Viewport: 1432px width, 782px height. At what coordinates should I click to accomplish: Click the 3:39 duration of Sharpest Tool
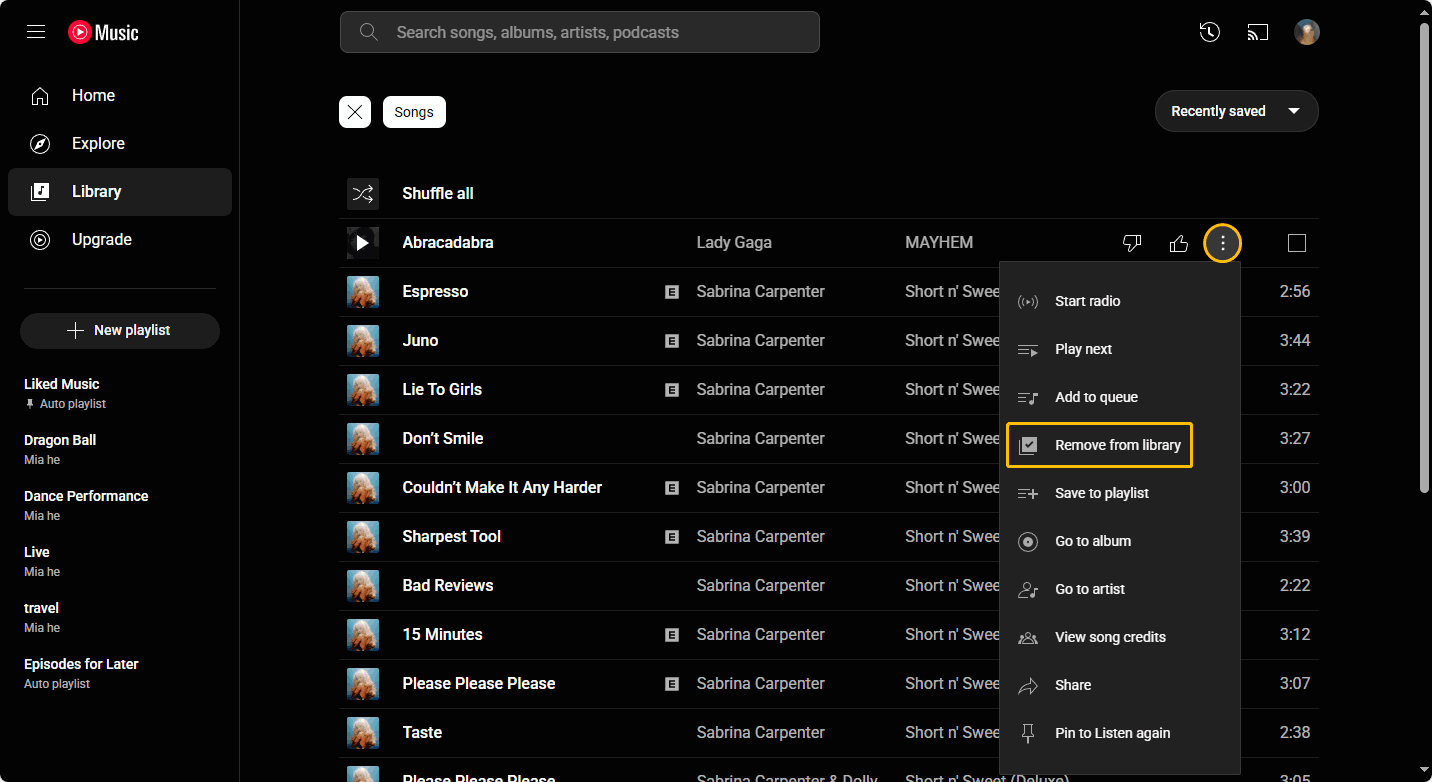(x=1295, y=537)
